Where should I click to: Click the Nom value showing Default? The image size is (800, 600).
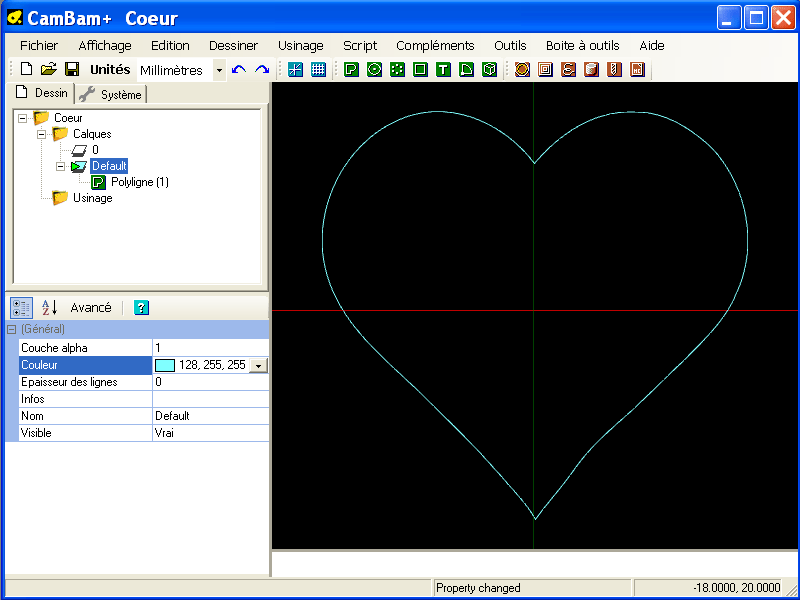[x=211, y=416]
